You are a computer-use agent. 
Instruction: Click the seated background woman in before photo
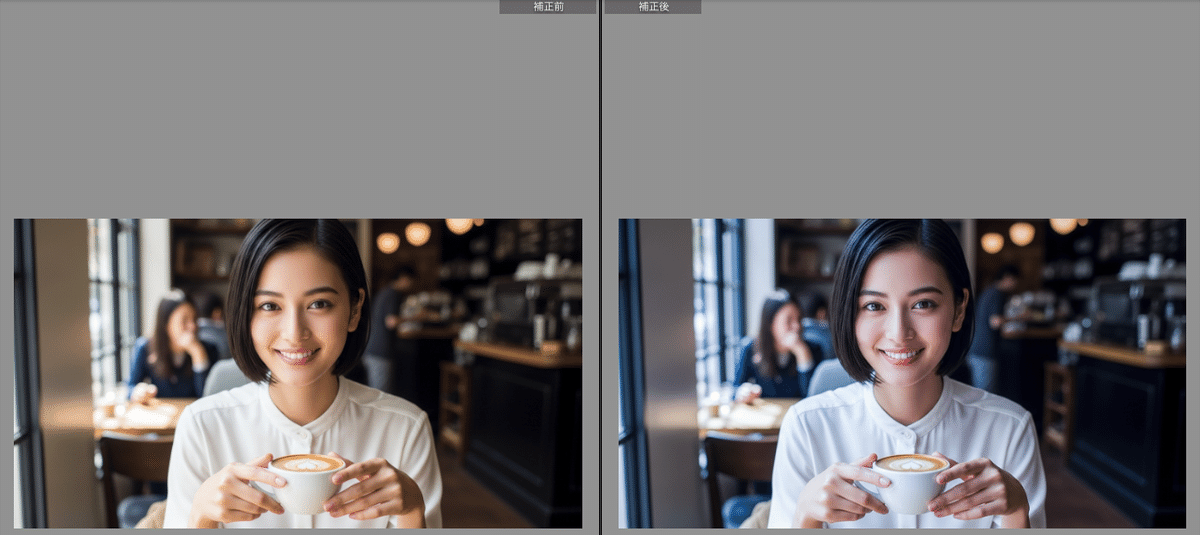(173, 345)
